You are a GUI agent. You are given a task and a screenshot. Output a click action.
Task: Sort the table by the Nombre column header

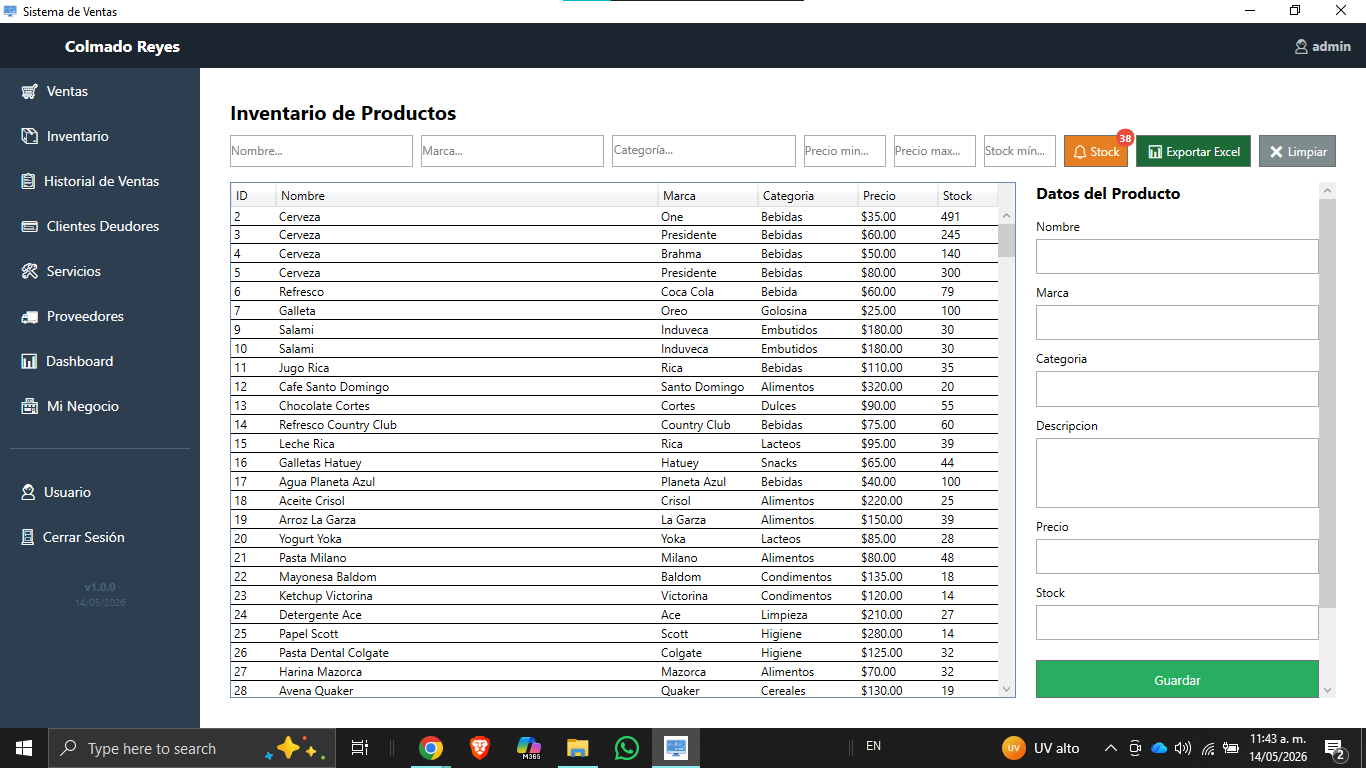tap(467, 195)
